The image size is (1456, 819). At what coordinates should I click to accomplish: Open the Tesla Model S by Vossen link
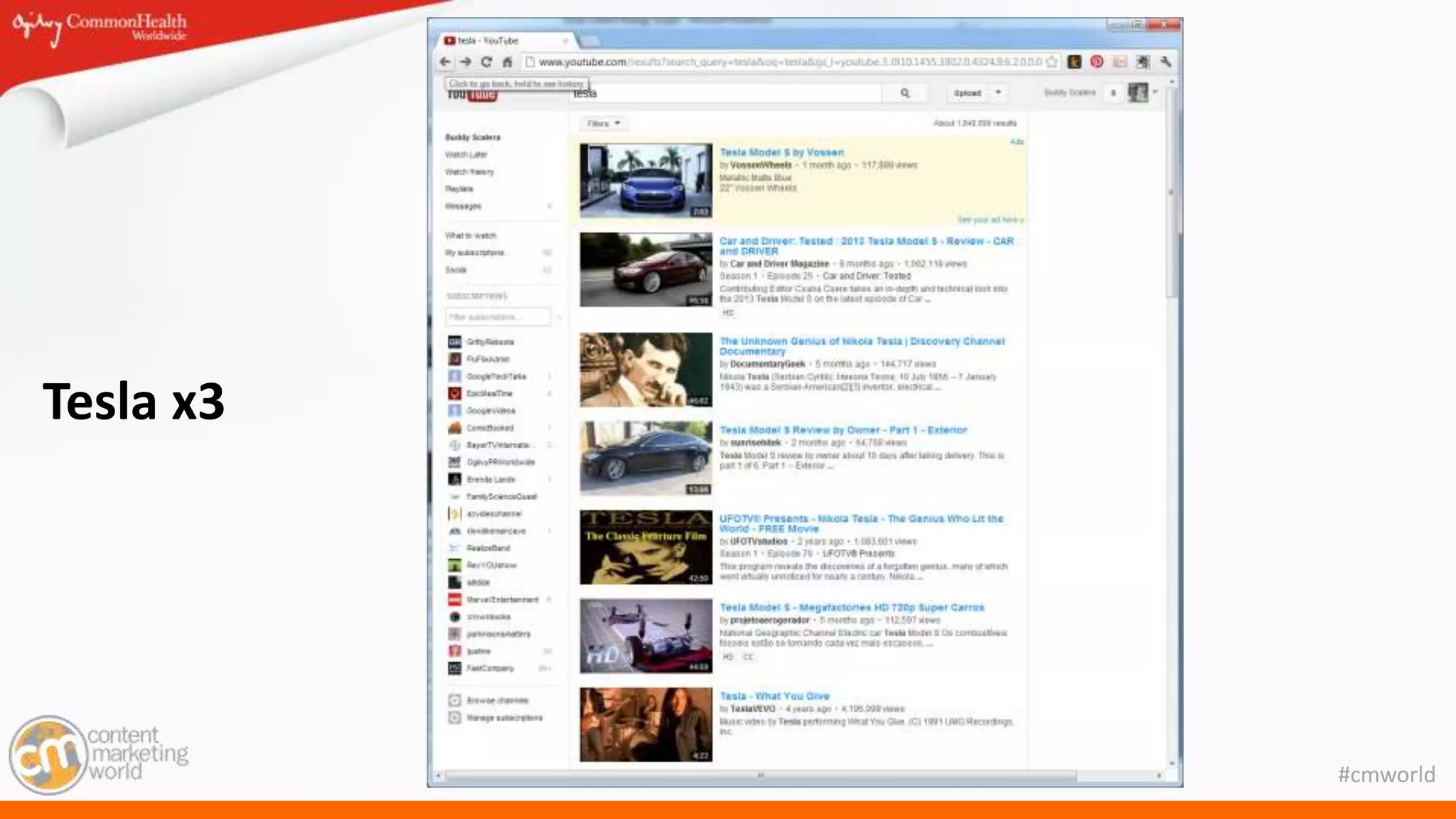point(781,152)
